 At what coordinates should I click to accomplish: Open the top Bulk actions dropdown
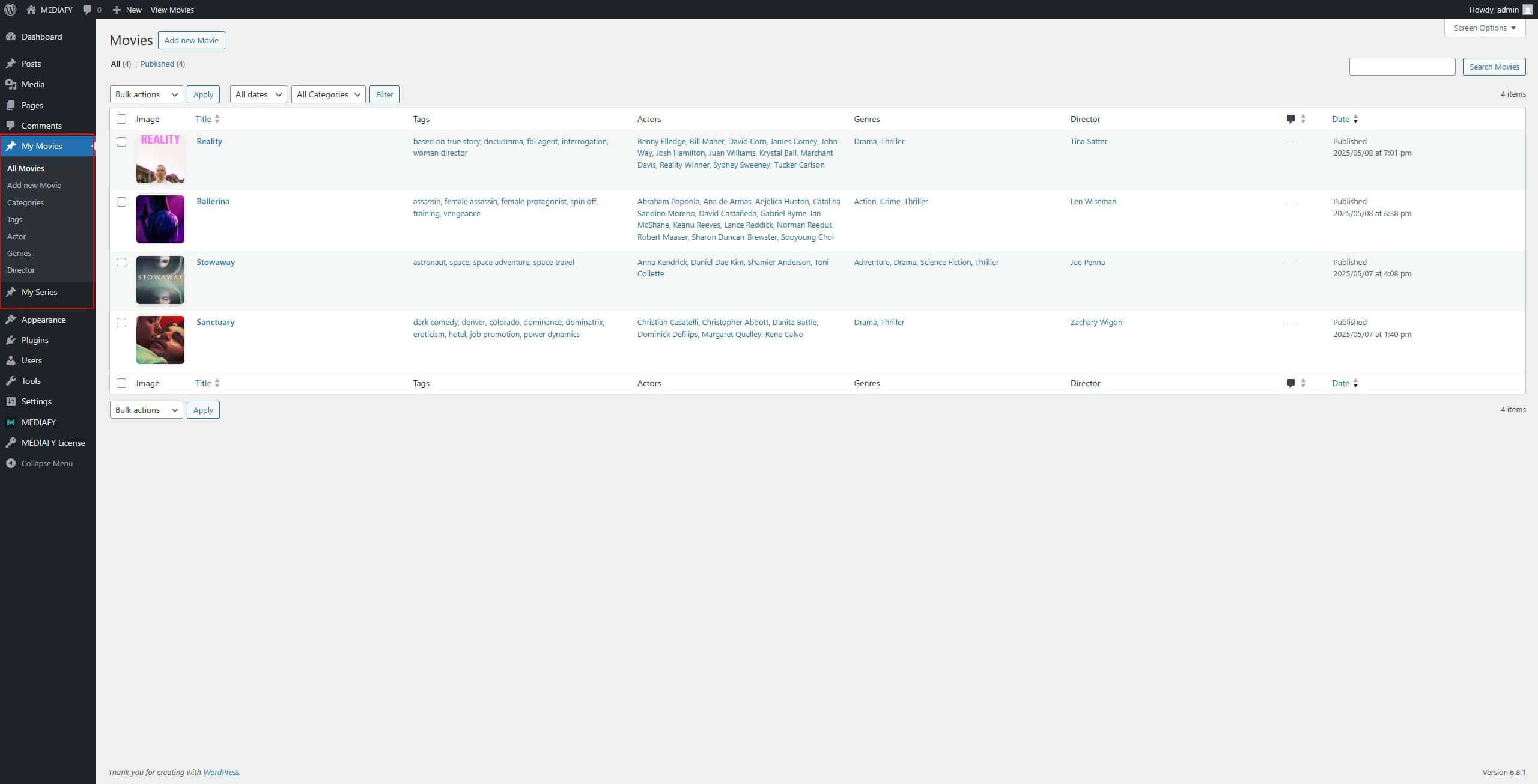click(147, 94)
